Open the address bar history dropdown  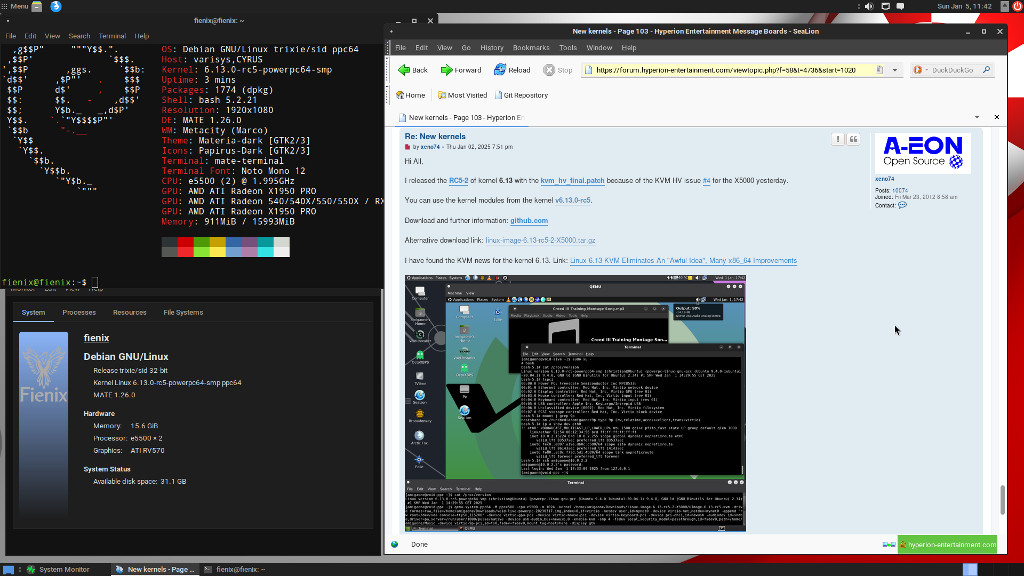click(x=895, y=70)
